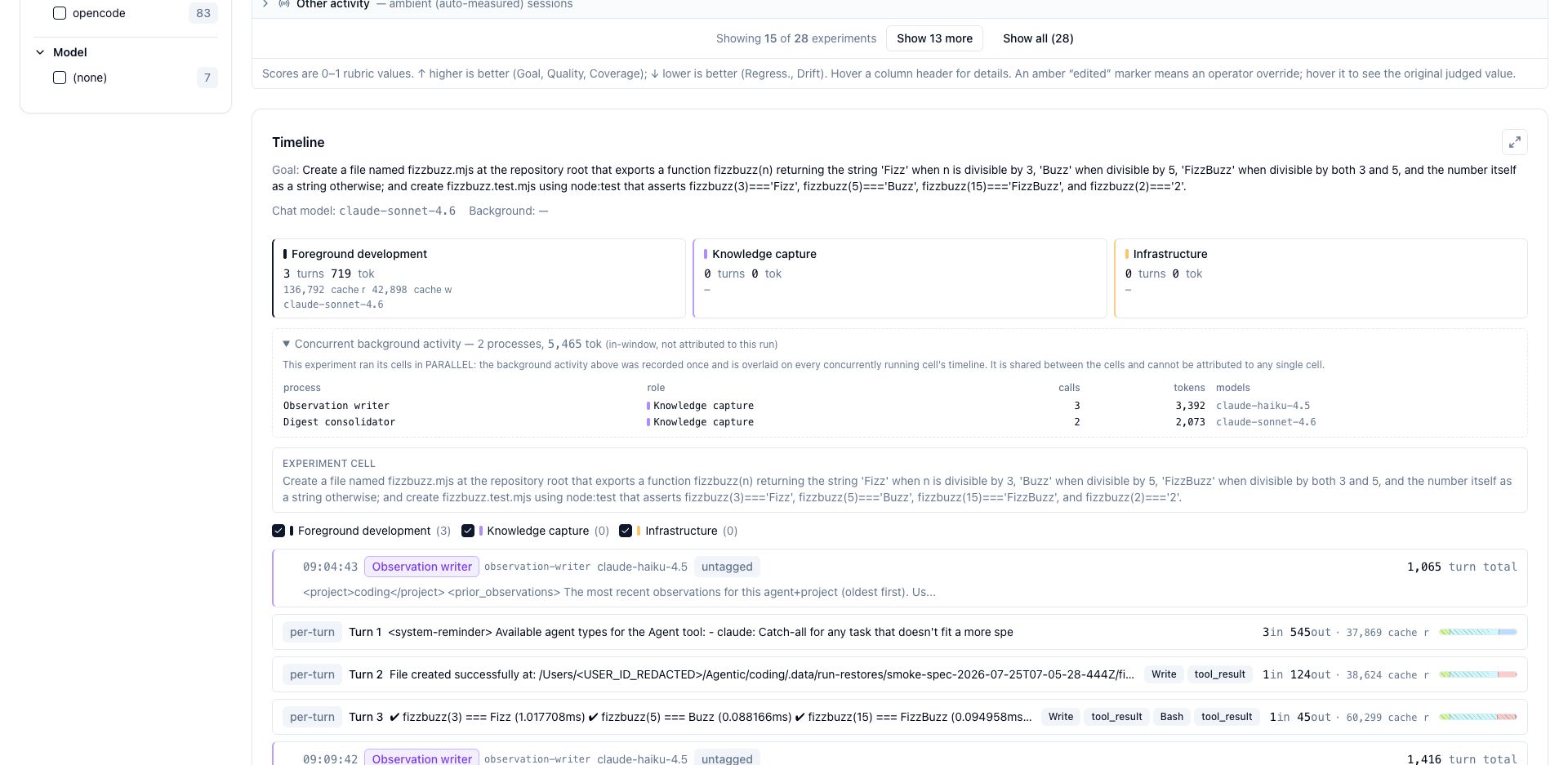Collapse Concurrent background activity details
Screen dimensions: 1568x765
287,345
